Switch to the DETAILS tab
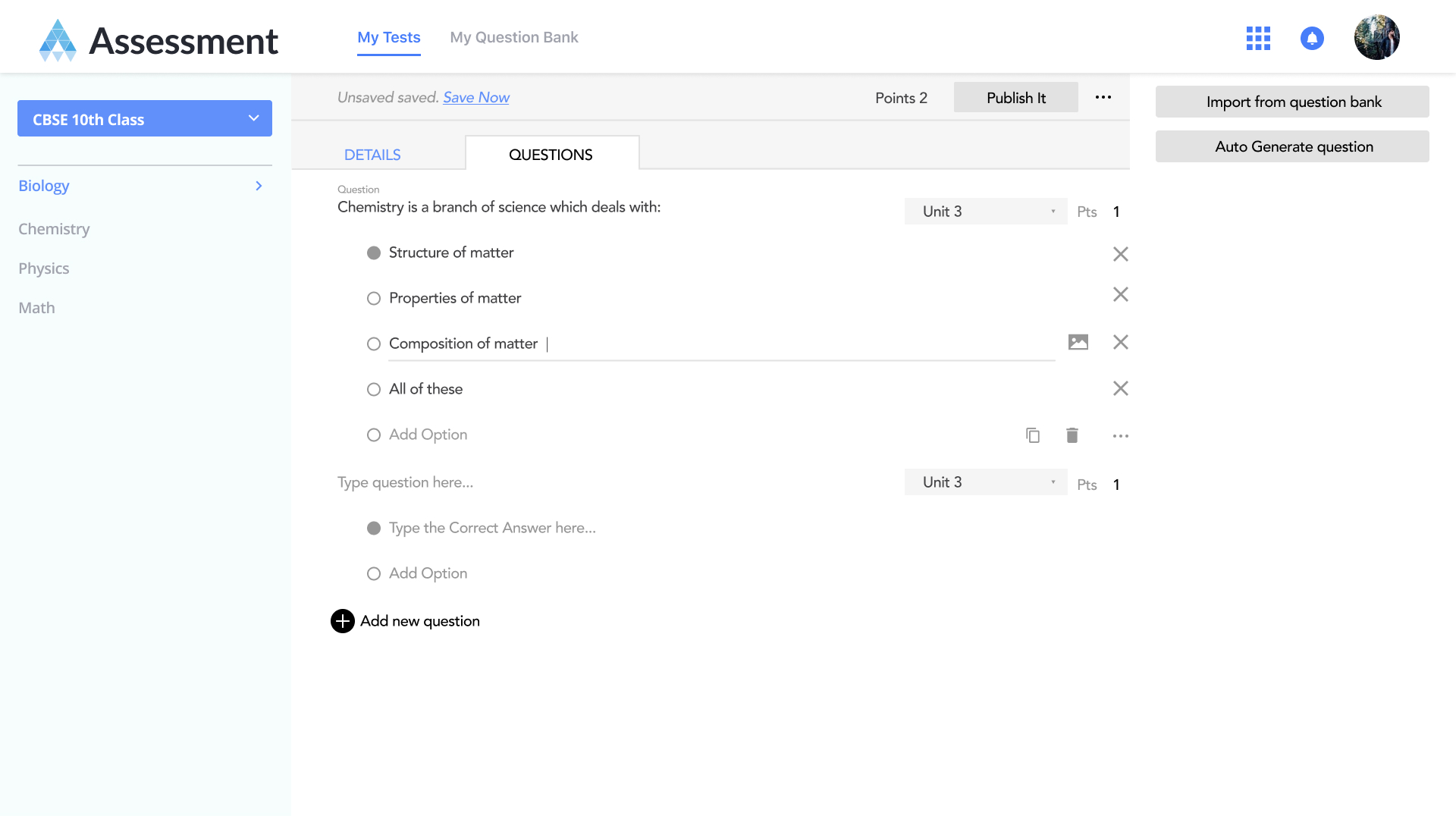Viewport: 1456px width, 819px height. point(372,155)
